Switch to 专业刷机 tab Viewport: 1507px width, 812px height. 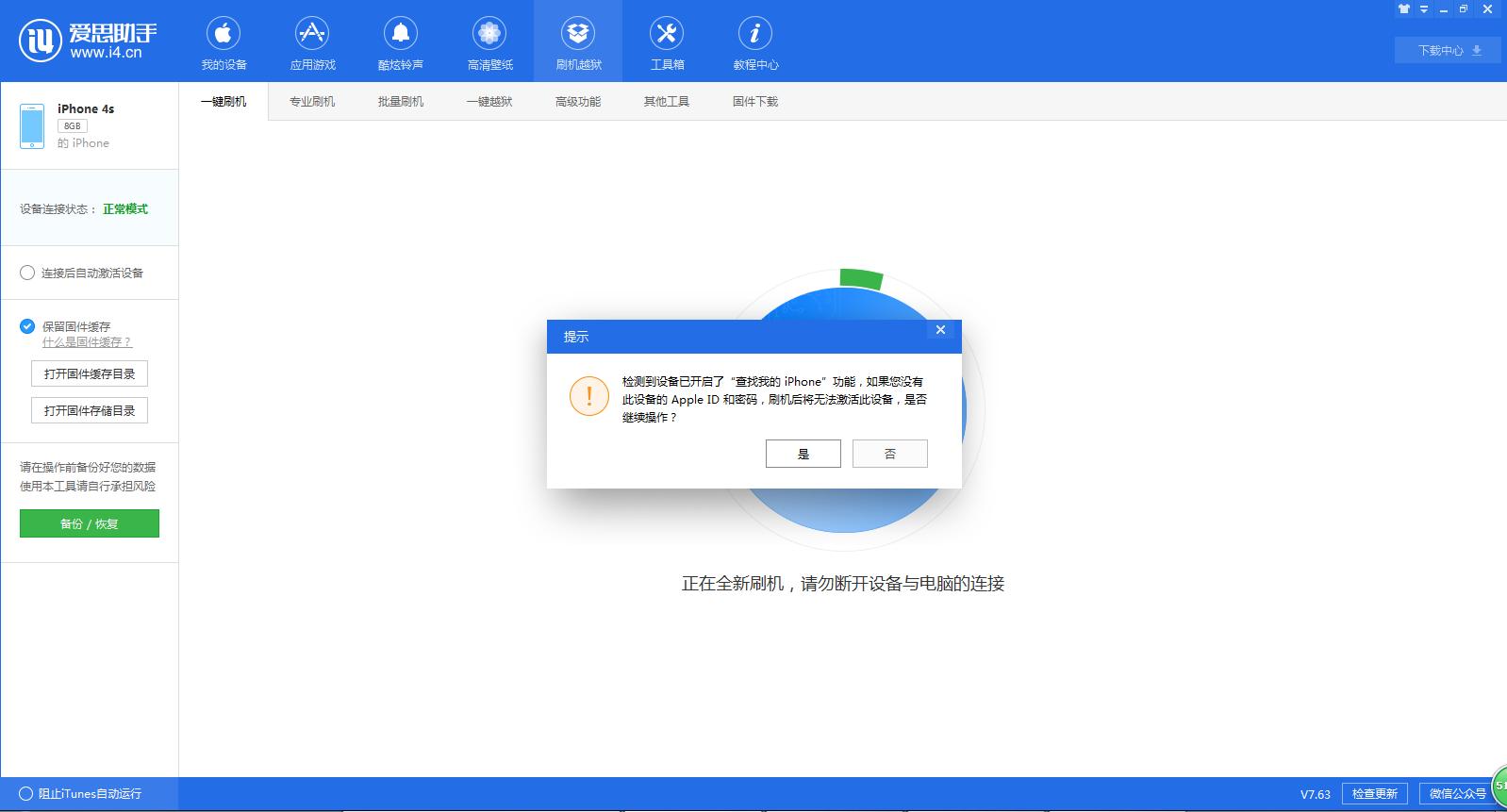click(312, 102)
